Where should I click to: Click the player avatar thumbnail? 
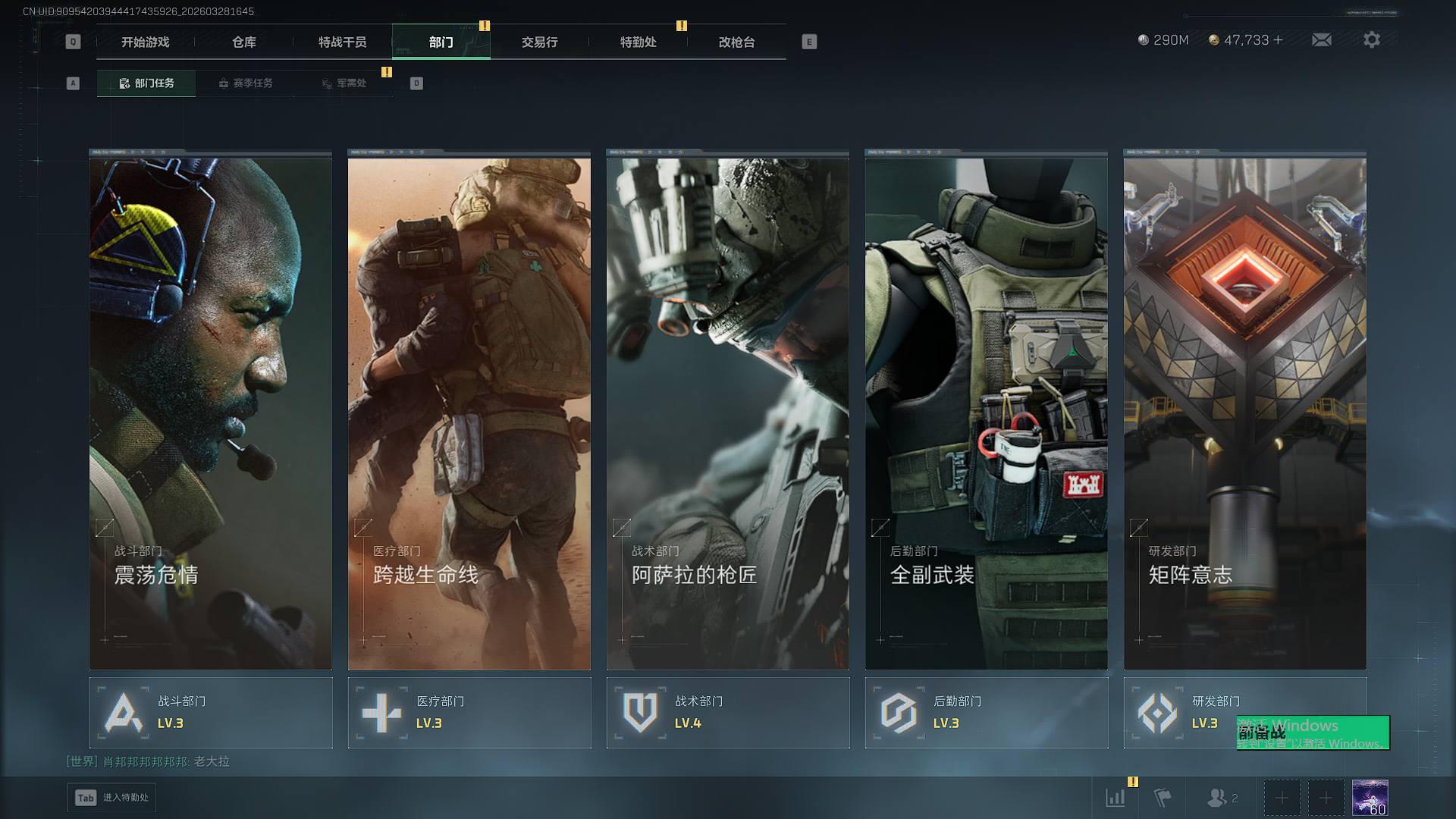(x=1370, y=797)
